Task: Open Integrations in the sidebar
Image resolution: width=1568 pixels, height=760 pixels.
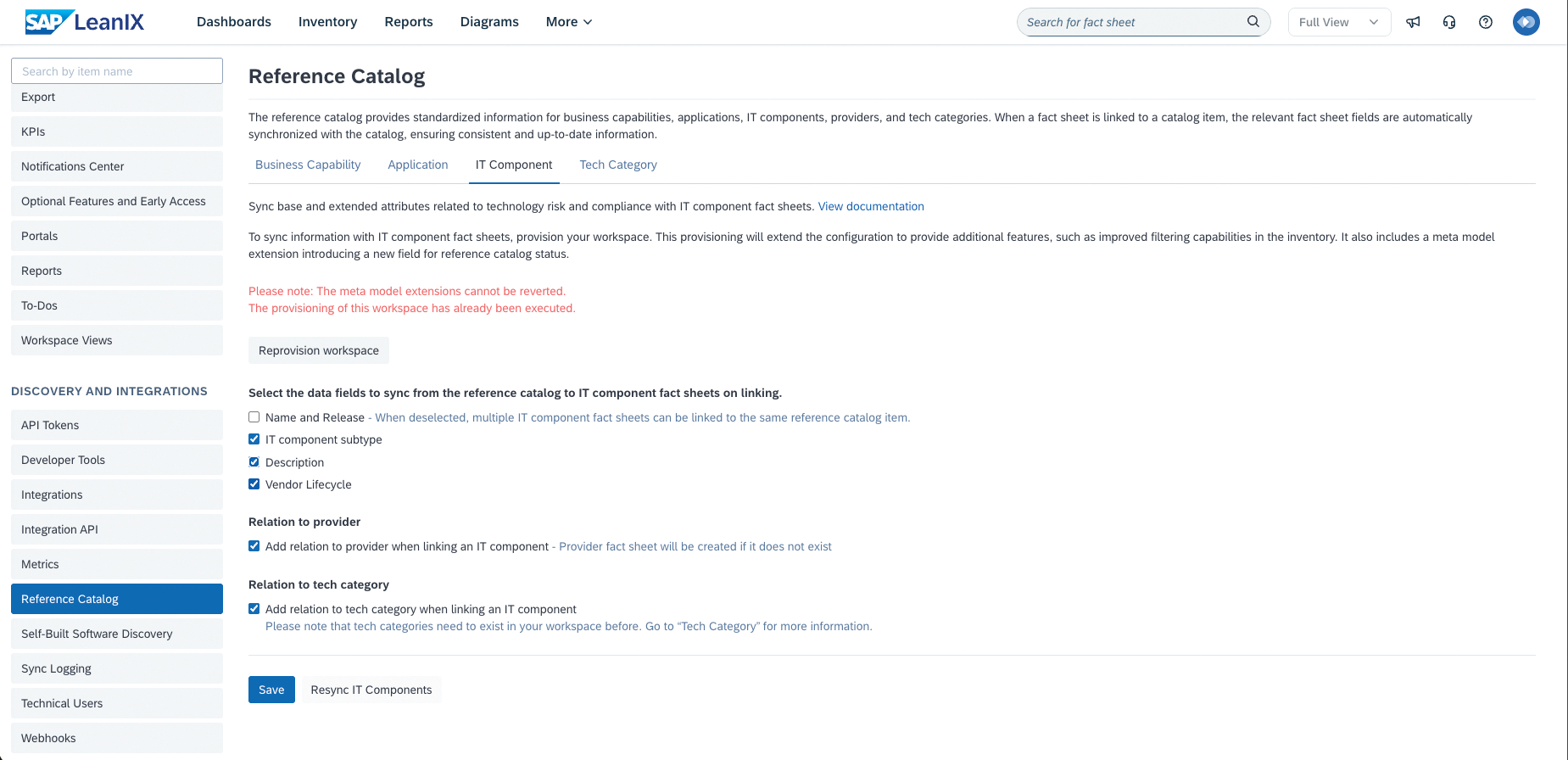Action: pyautogui.click(x=117, y=495)
